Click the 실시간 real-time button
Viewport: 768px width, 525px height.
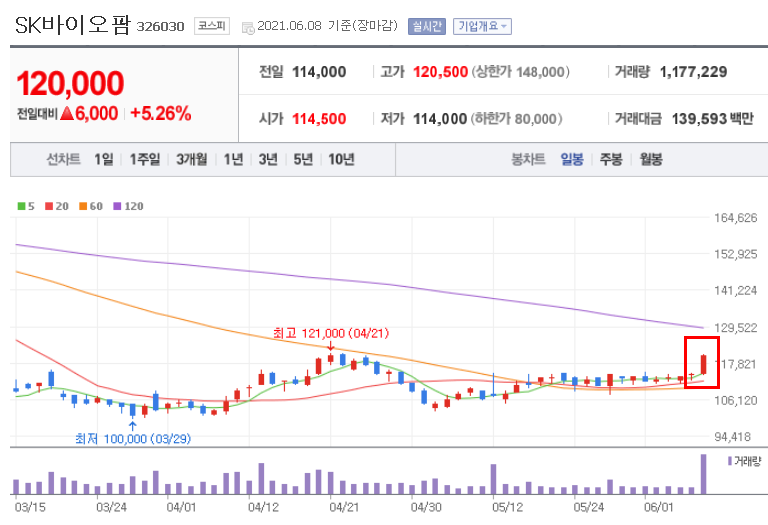[x=427, y=26]
